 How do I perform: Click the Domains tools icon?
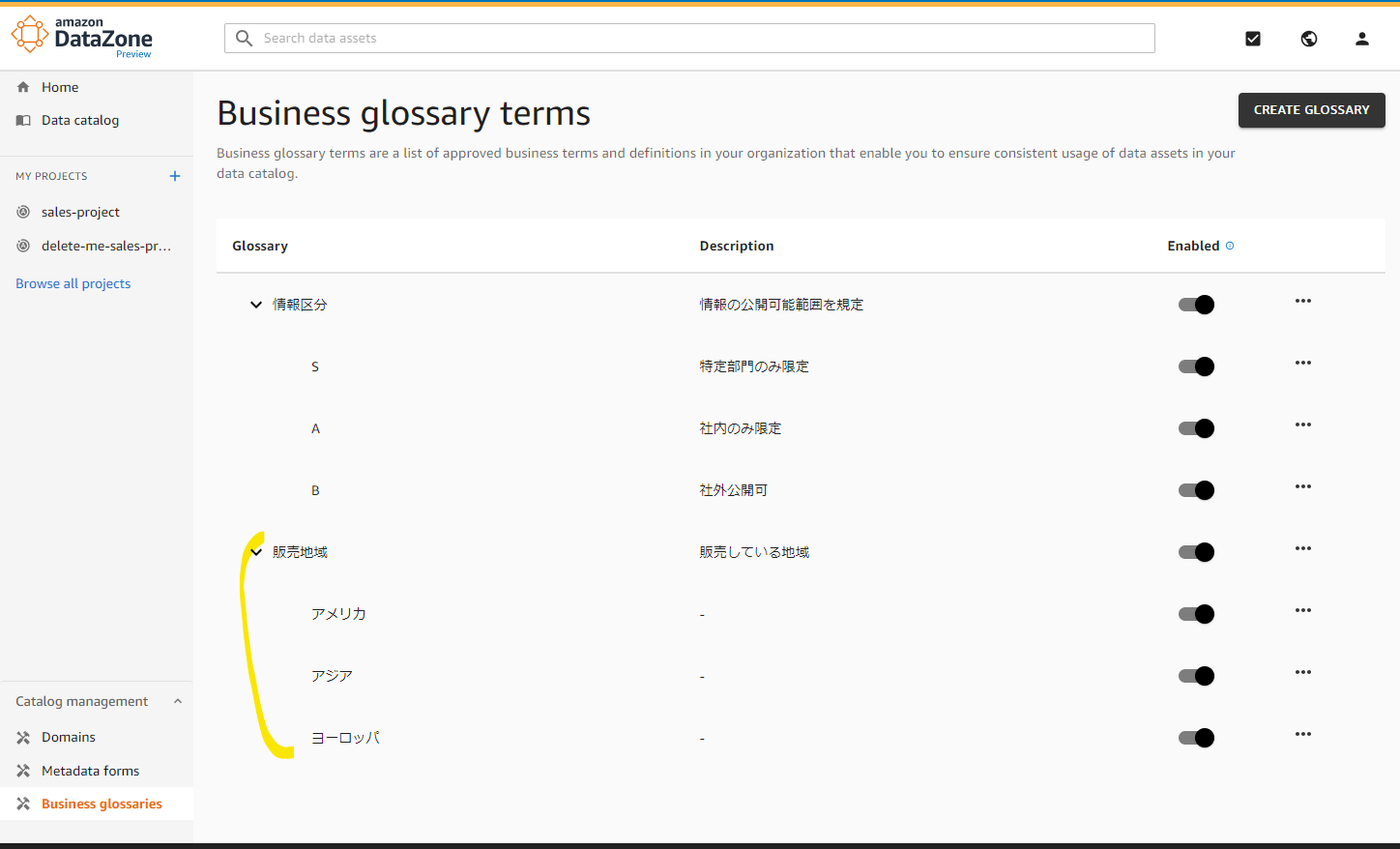click(23, 737)
